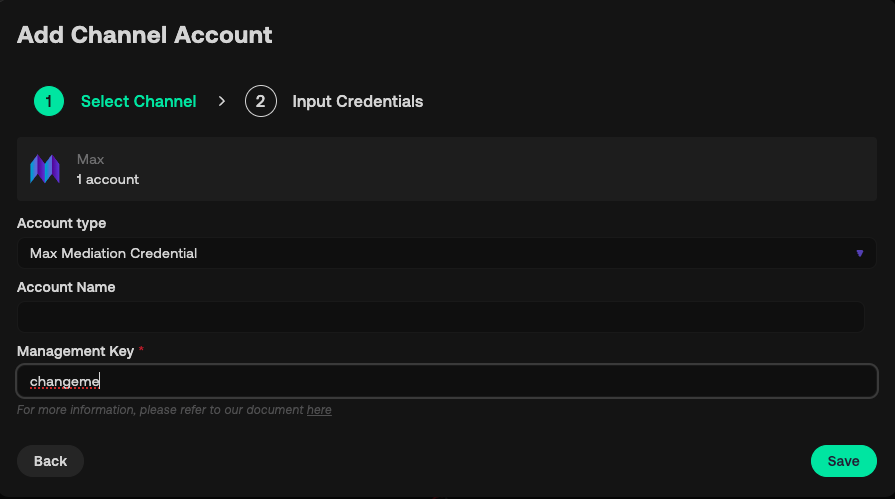
Task: Click the chevron between wizard steps
Action: (x=222, y=101)
